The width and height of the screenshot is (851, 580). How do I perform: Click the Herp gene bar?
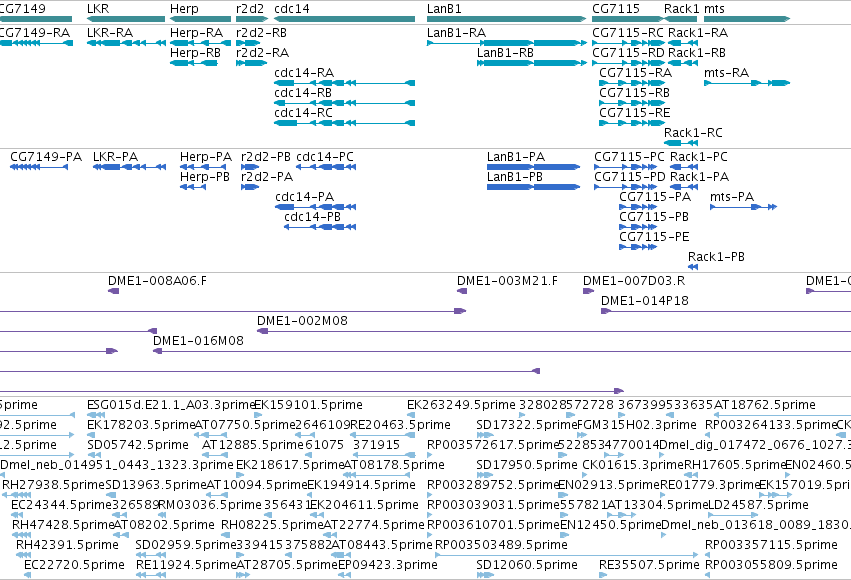[x=200, y=19]
